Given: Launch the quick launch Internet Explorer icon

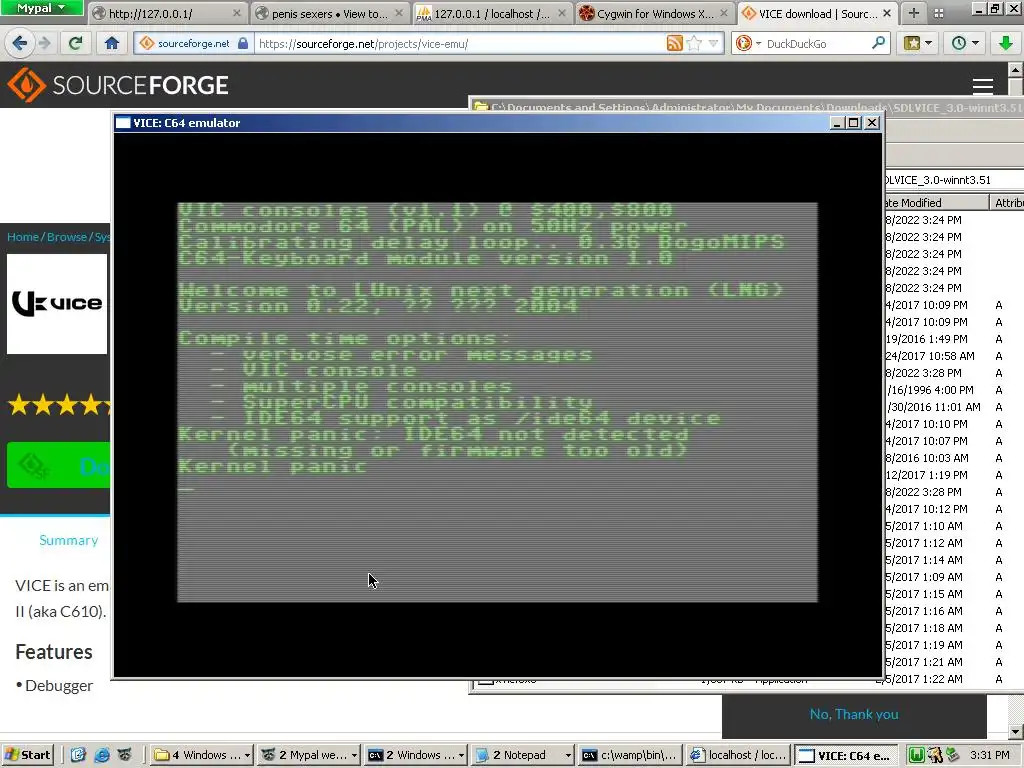Looking at the screenshot, I should click(102, 755).
